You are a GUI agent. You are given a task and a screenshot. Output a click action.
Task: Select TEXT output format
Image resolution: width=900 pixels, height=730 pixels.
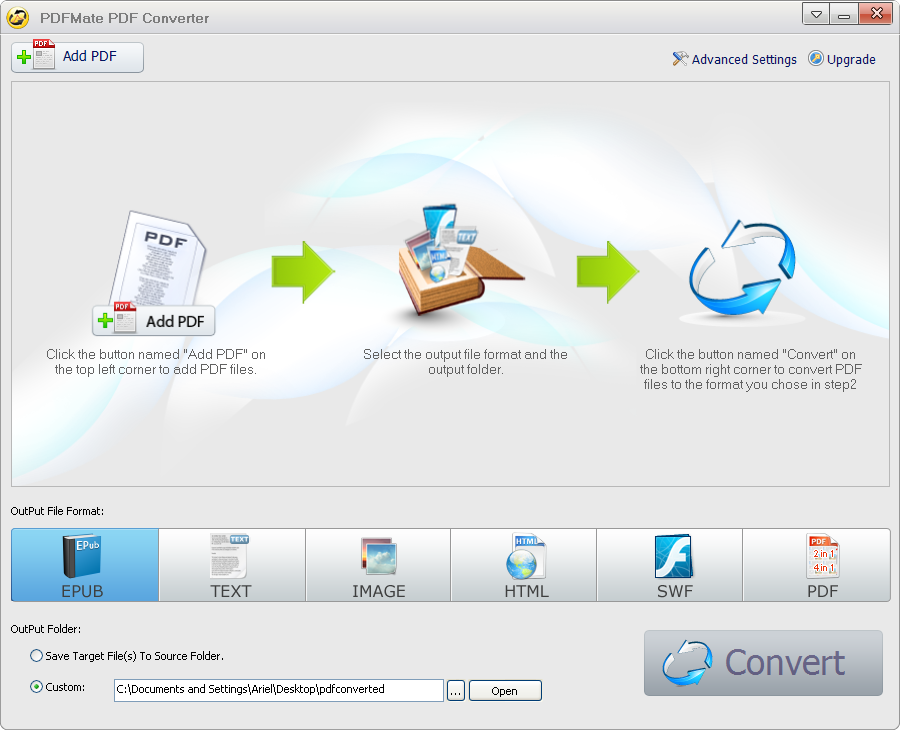232,565
